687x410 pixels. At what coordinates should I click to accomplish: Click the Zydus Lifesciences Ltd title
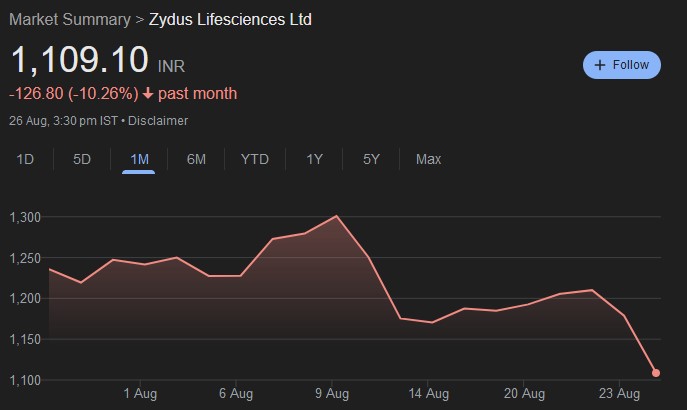coord(230,20)
